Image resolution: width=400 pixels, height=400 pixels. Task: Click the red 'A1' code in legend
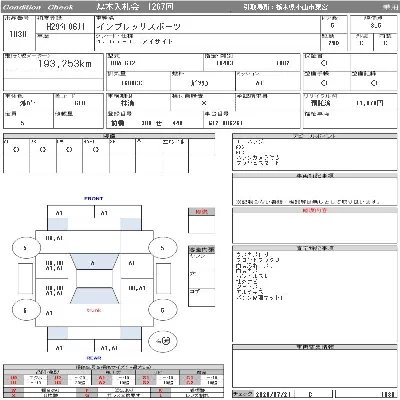point(102,378)
